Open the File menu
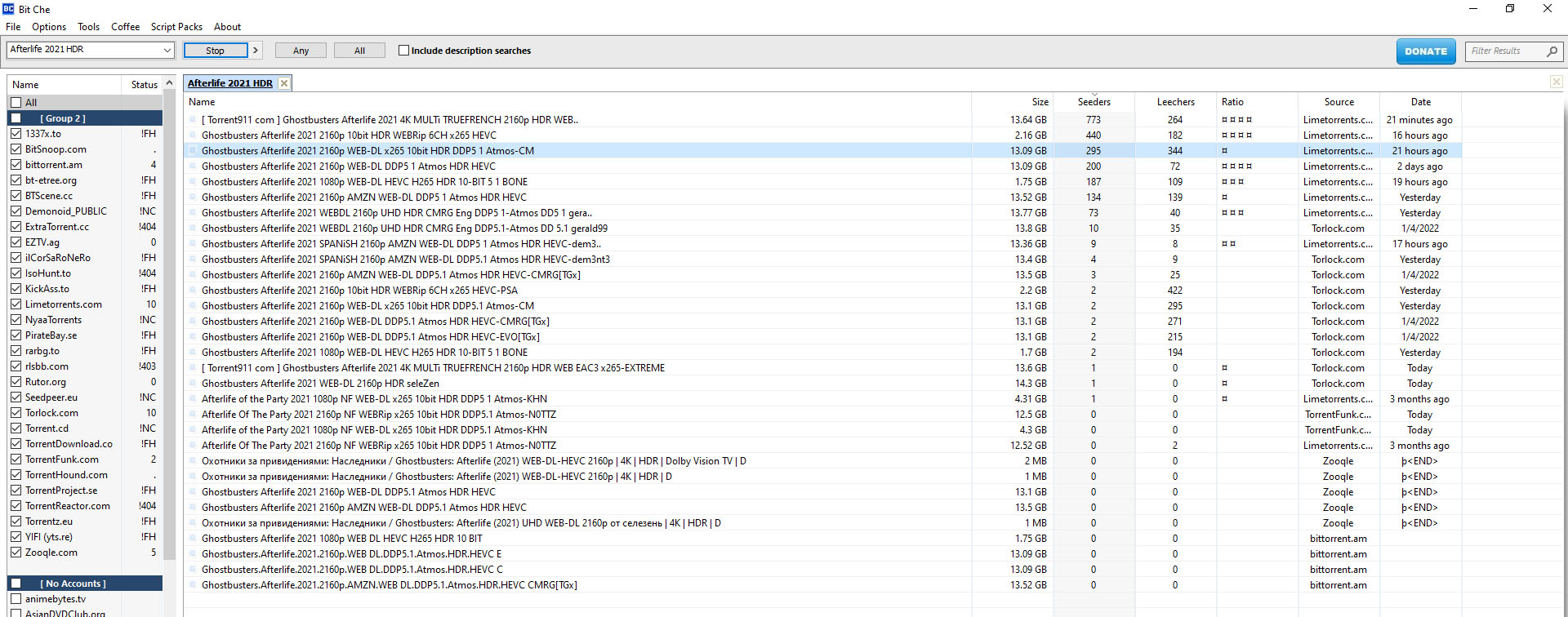Viewport: 1568px width, 617px height. (x=13, y=27)
